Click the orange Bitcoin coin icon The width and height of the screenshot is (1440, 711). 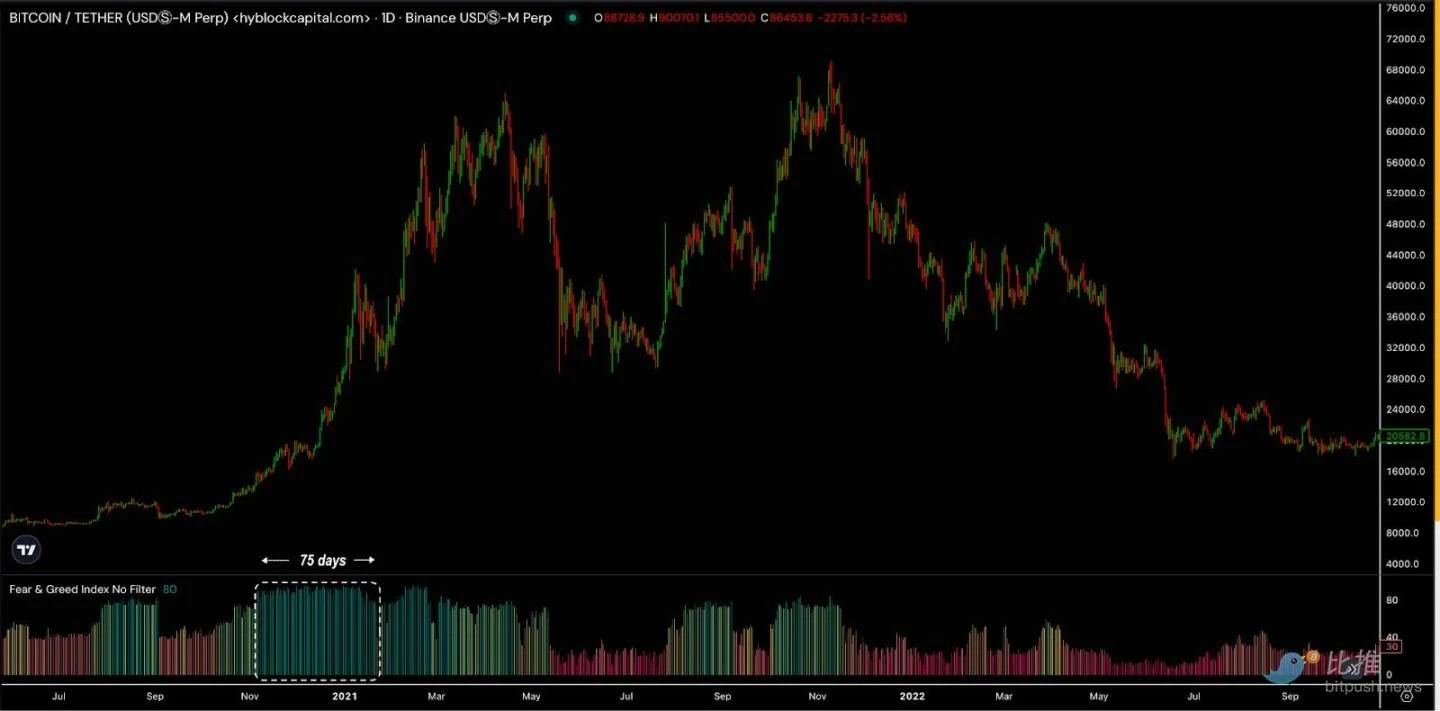[x=1313, y=657]
